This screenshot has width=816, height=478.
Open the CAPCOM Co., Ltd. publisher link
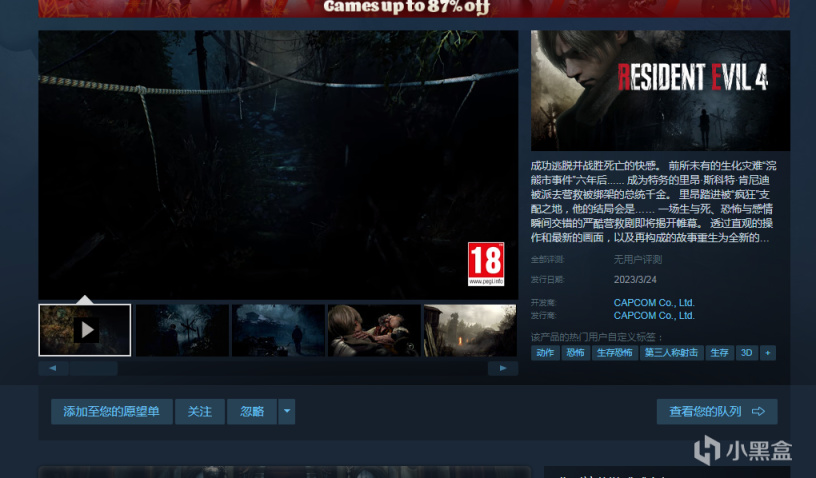[x=654, y=315]
